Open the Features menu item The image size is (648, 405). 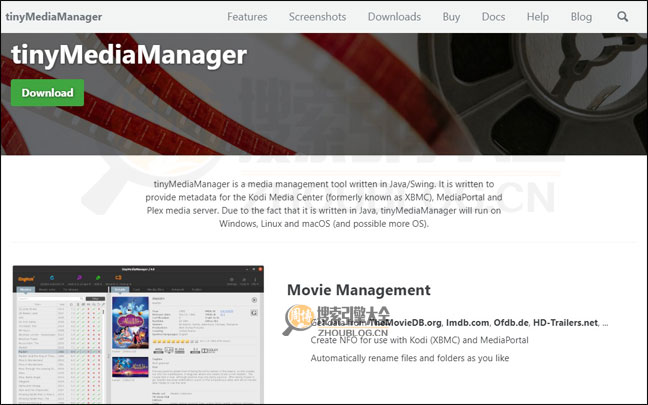[247, 17]
